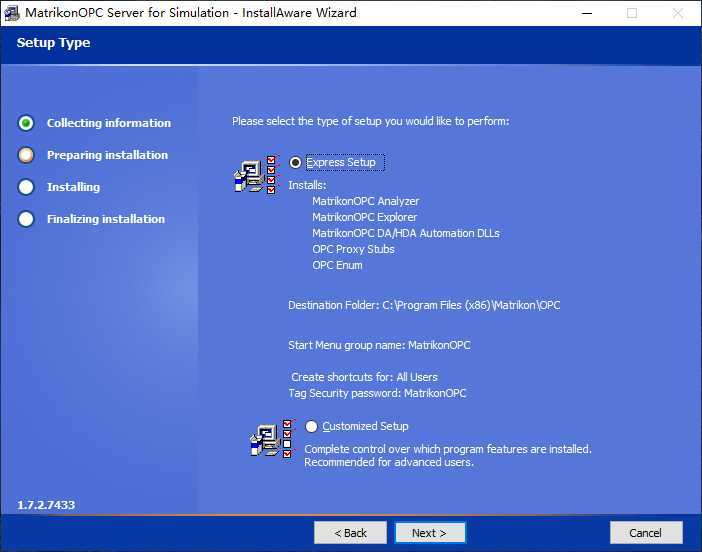Click the Customized Setup label text
702x552 pixels.
point(365,426)
